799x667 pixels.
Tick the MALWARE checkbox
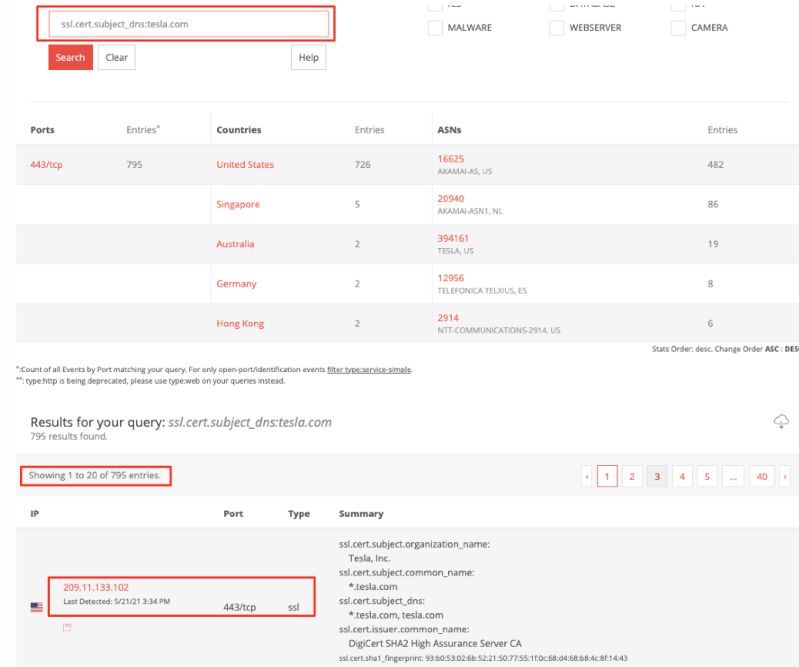[435, 28]
